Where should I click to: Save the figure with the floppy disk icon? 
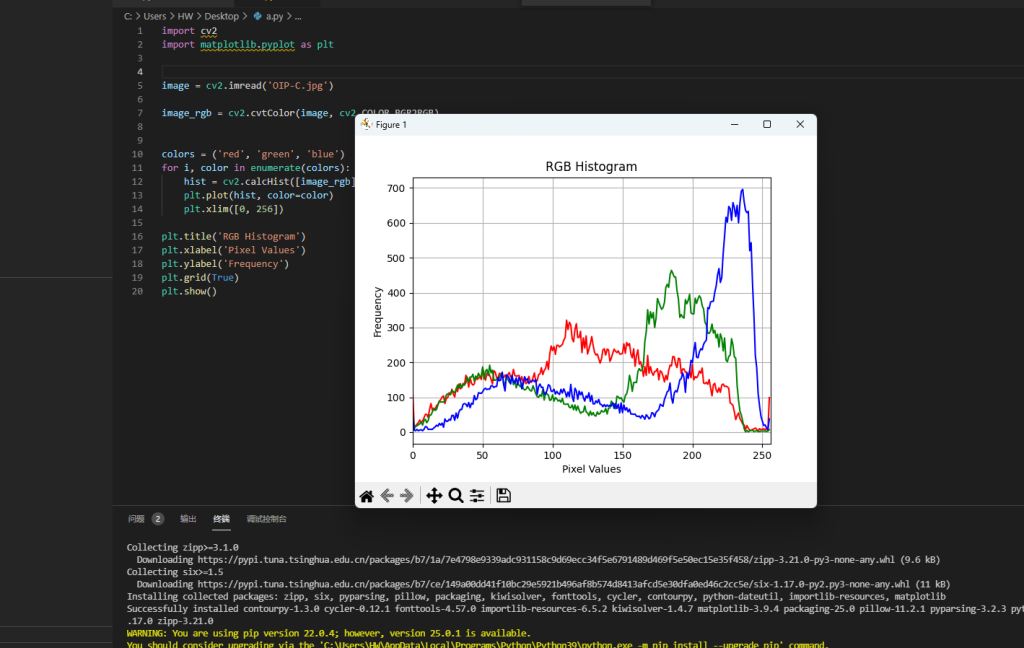(504, 496)
